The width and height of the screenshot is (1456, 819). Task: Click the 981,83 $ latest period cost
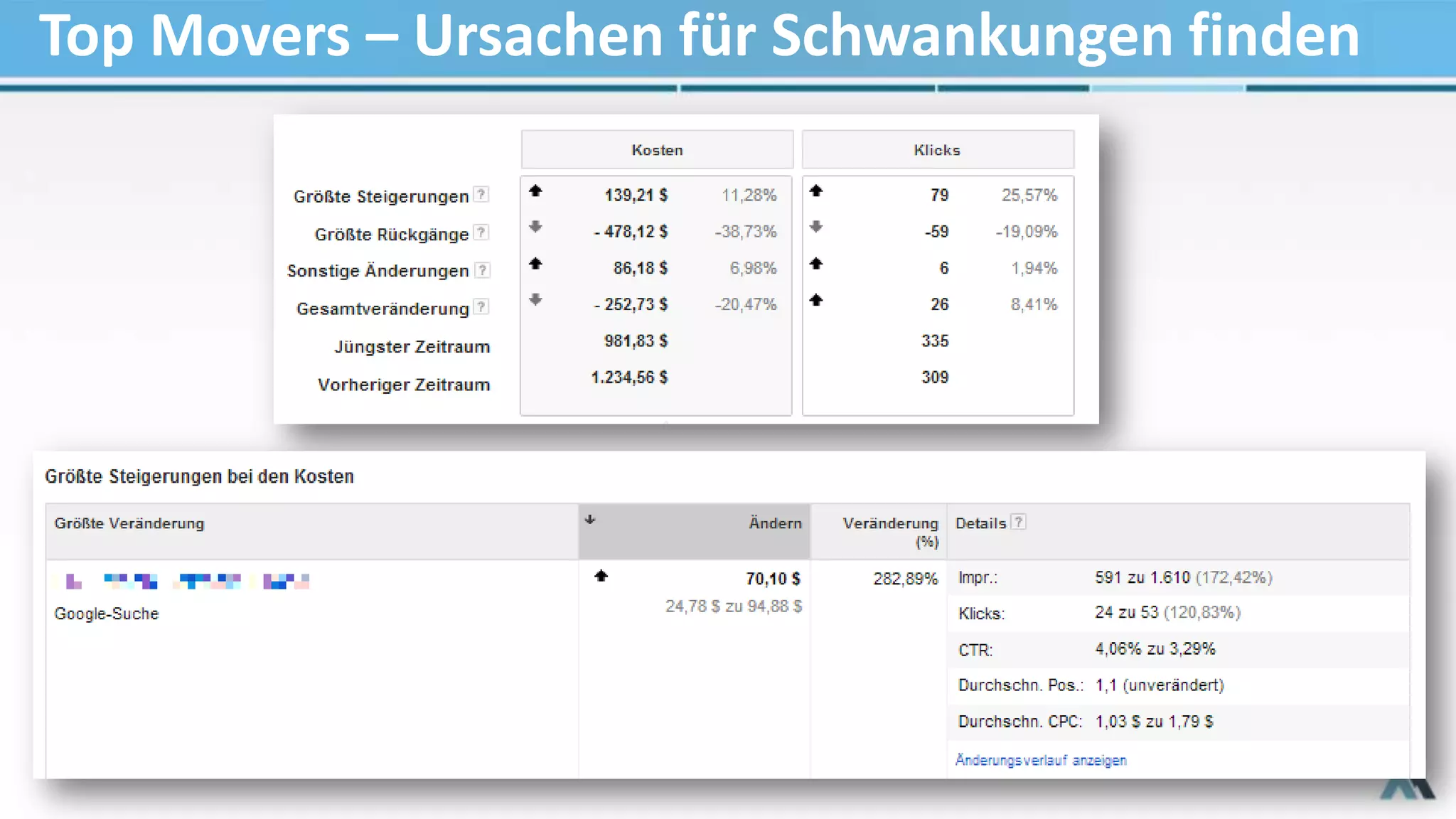pyautogui.click(x=636, y=341)
